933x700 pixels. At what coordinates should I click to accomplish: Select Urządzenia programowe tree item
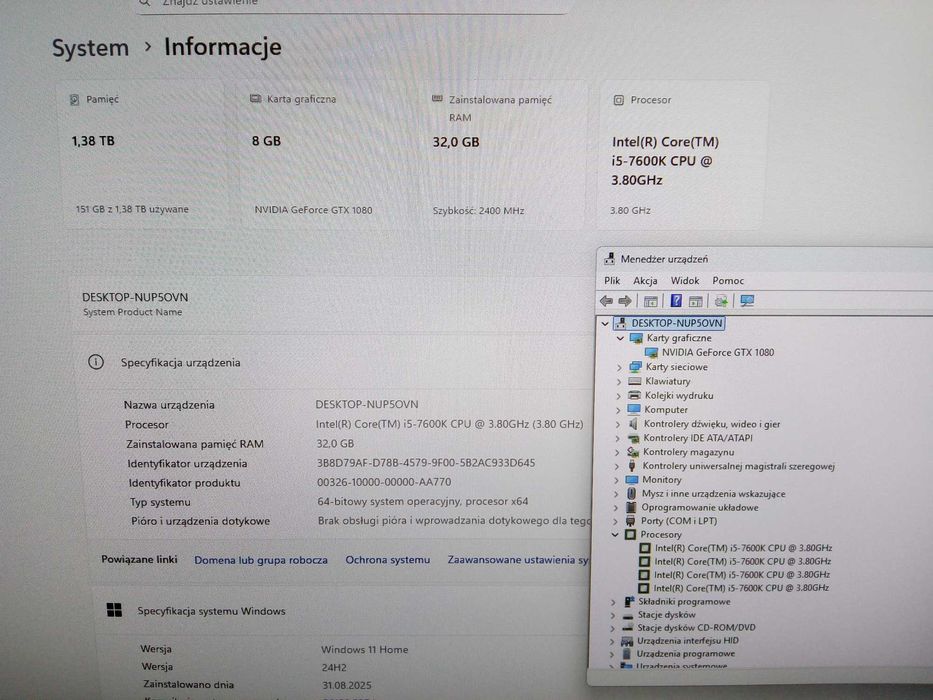tap(685, 654)
